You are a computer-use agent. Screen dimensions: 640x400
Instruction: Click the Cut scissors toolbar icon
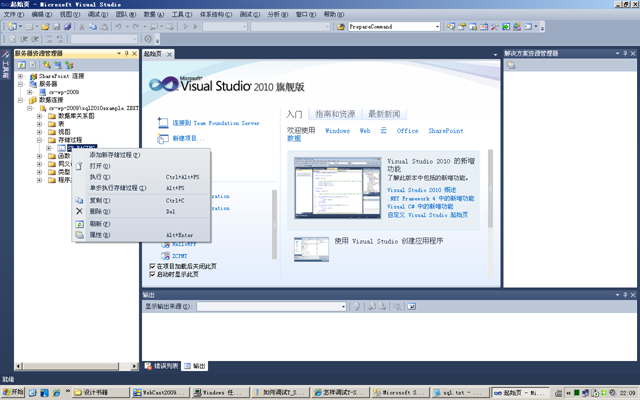click(x=82, y=27)
